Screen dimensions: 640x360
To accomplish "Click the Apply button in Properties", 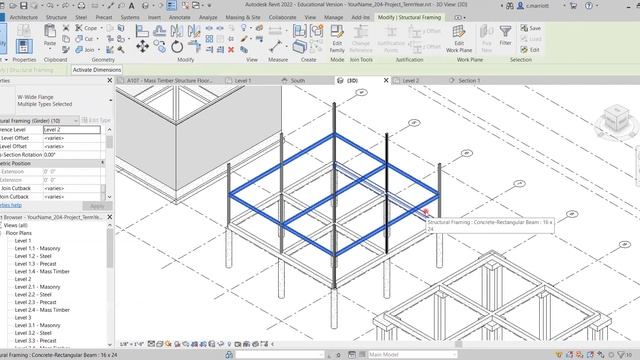I will (x=97, y=206).
